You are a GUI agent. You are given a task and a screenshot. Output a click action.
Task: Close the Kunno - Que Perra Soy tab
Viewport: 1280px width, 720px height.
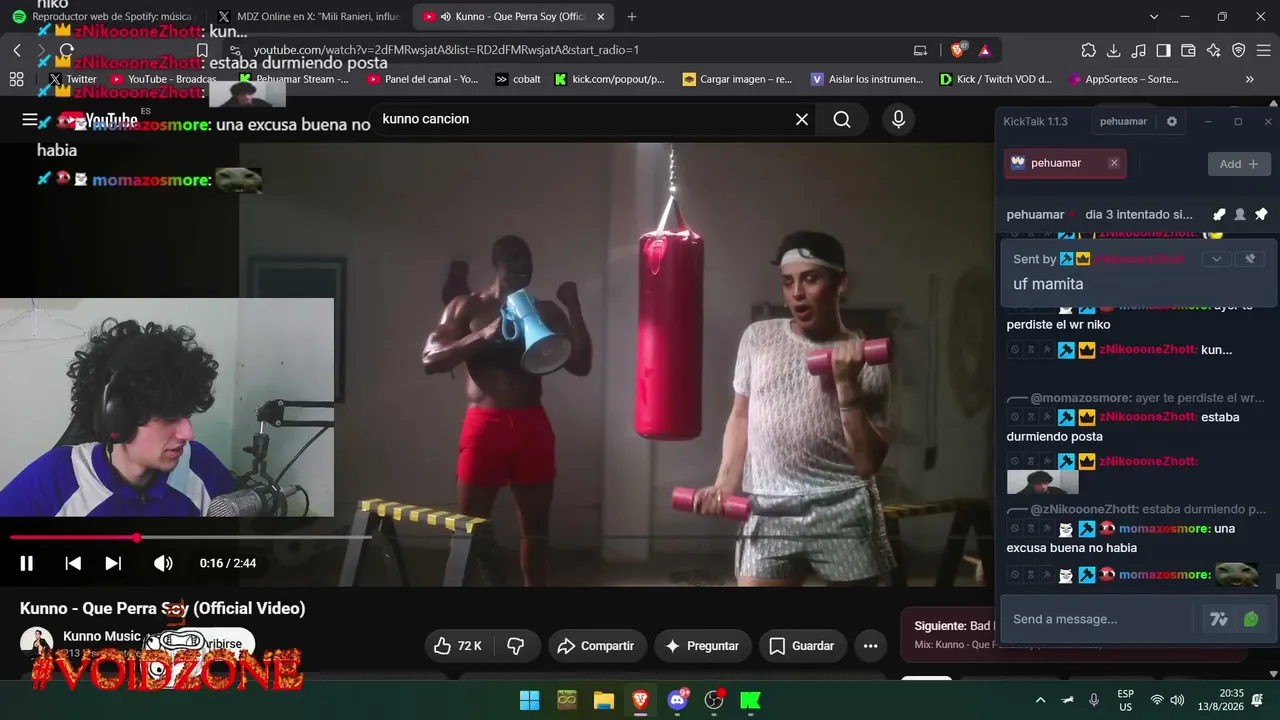pos(601,17)
